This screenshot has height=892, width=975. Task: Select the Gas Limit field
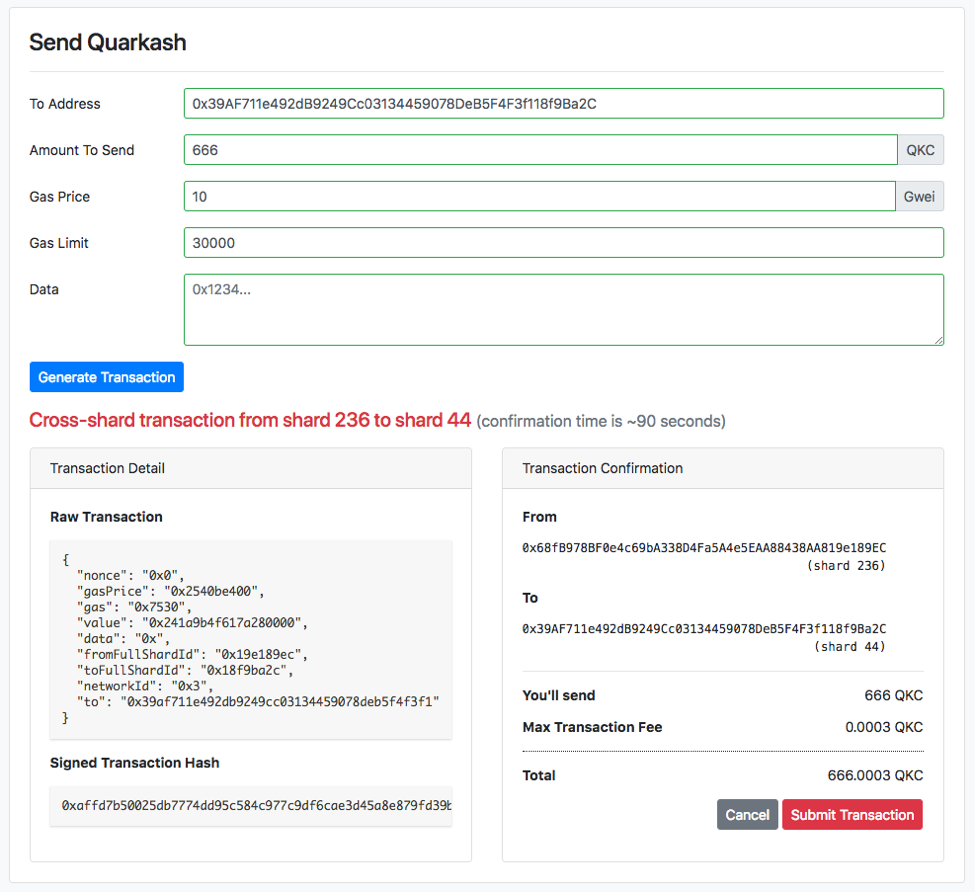click(x=563, y=243)
